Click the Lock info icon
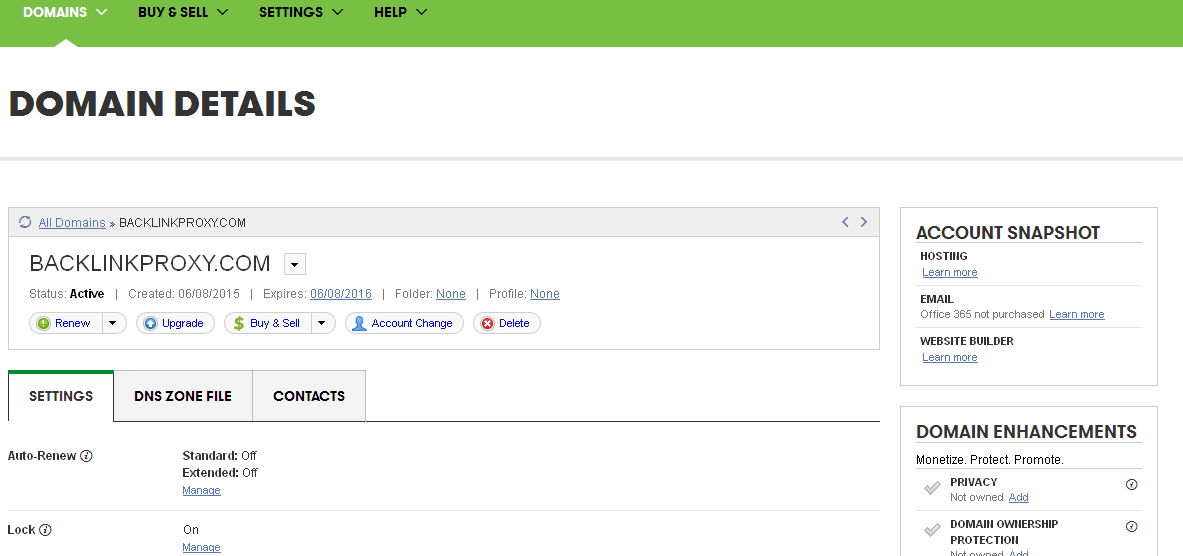Image resolution: width=1183 pixels, height=556 pixels. click(45, 530)
